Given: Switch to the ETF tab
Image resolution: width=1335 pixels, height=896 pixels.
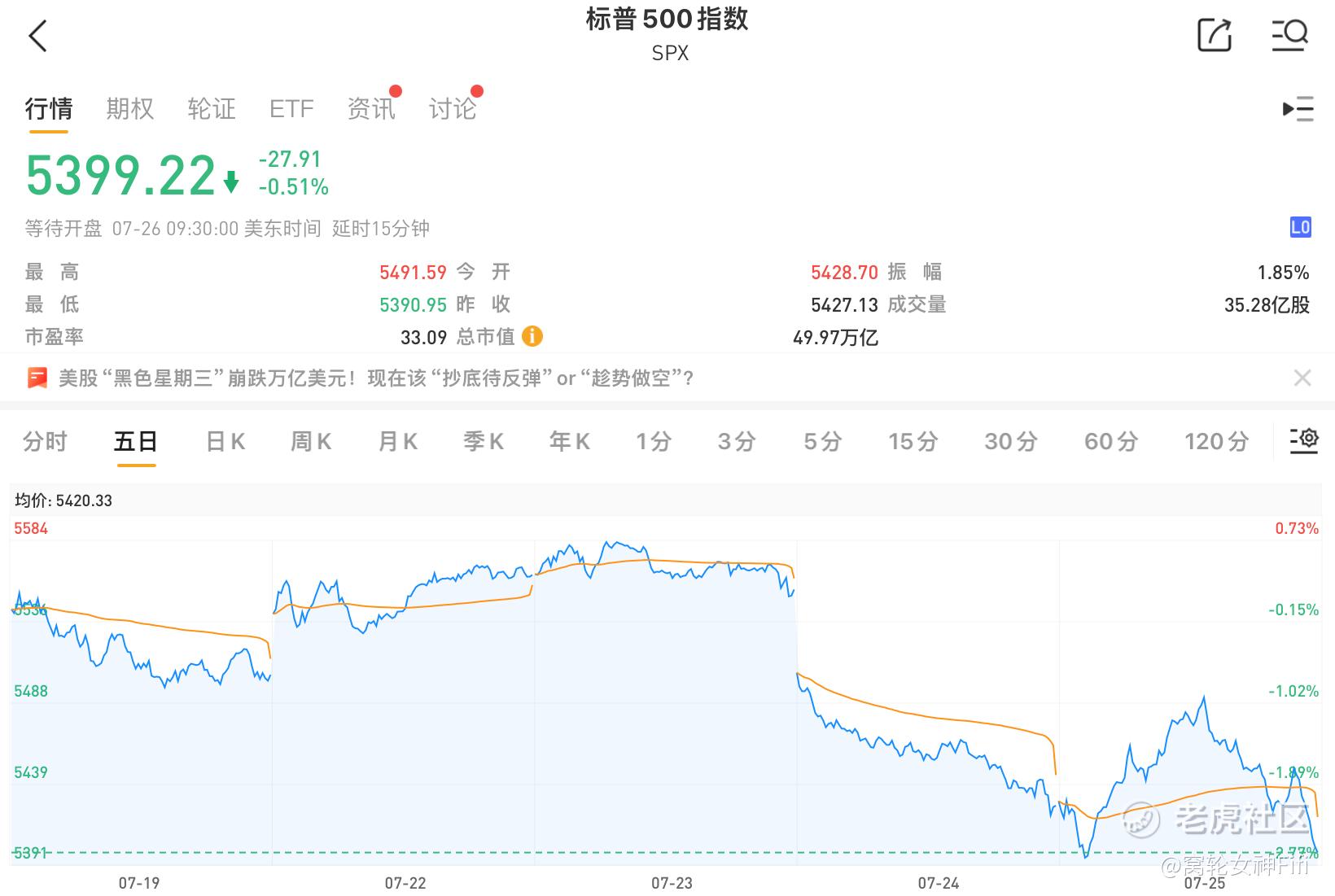Looking at the screenshot, I should [x=291, y=108].
